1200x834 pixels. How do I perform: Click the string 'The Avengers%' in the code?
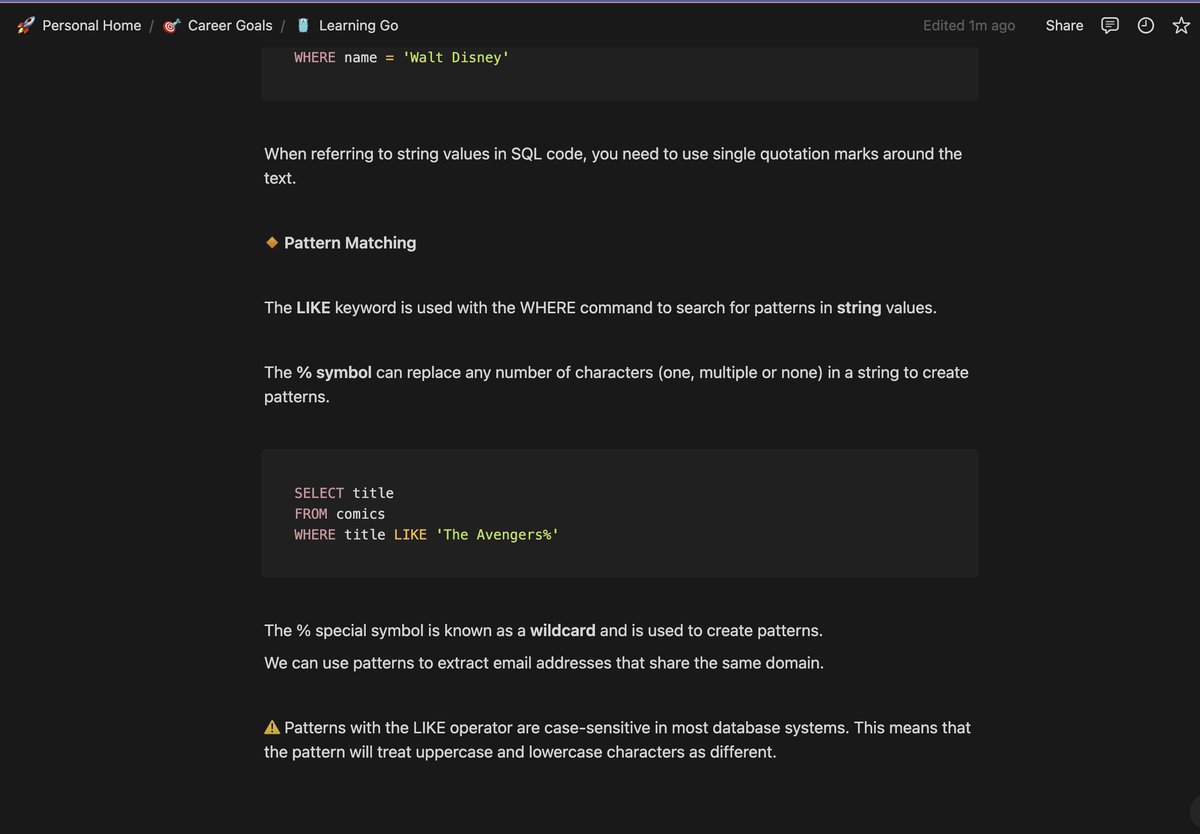[497, 535]
